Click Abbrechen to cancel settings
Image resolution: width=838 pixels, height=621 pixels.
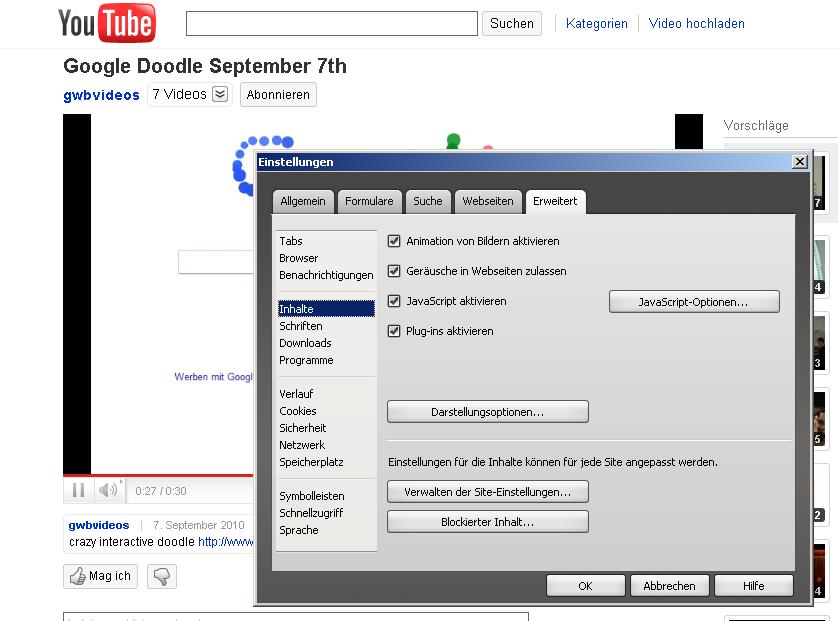(x=669, y=586)
